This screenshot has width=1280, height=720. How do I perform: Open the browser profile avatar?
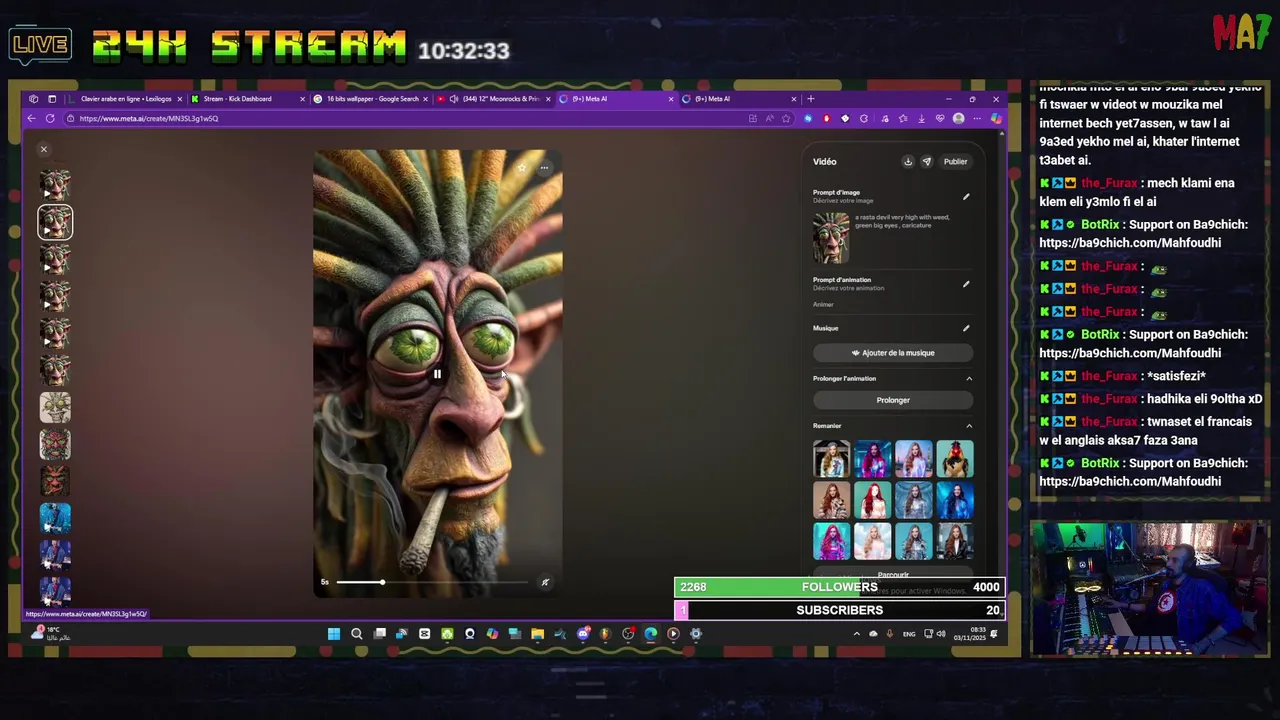958,118
